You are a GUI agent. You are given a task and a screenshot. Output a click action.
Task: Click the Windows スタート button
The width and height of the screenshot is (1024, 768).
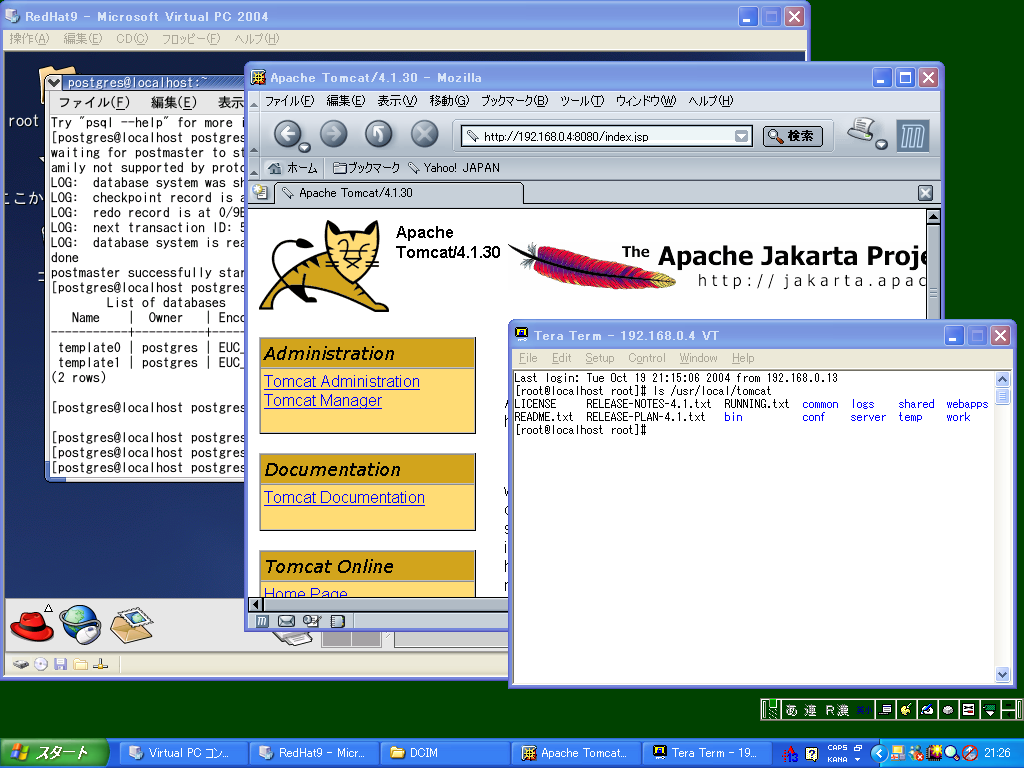click(54, 753)
